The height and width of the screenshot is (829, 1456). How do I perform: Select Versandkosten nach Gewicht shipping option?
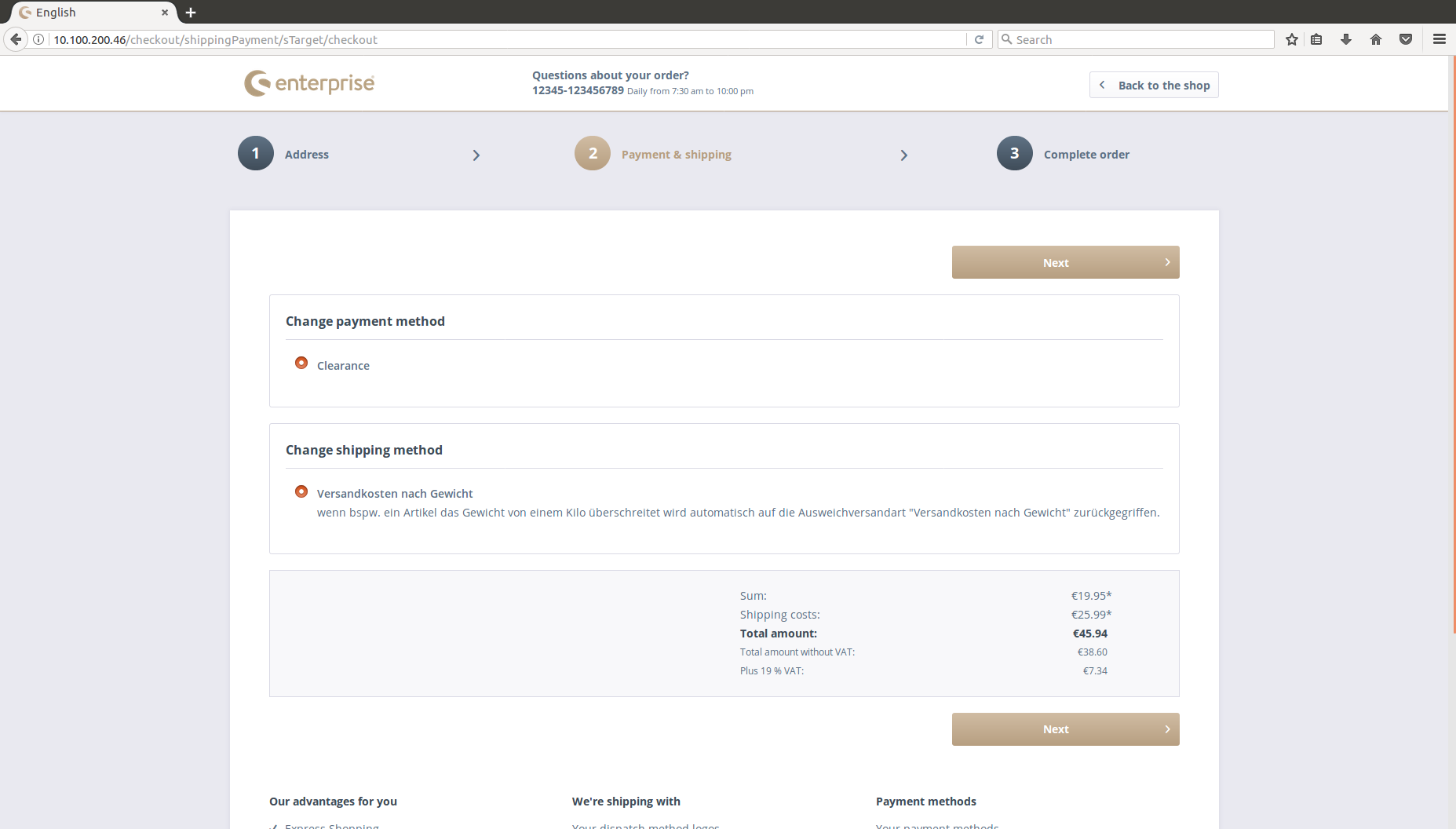(x=301, y=491)
